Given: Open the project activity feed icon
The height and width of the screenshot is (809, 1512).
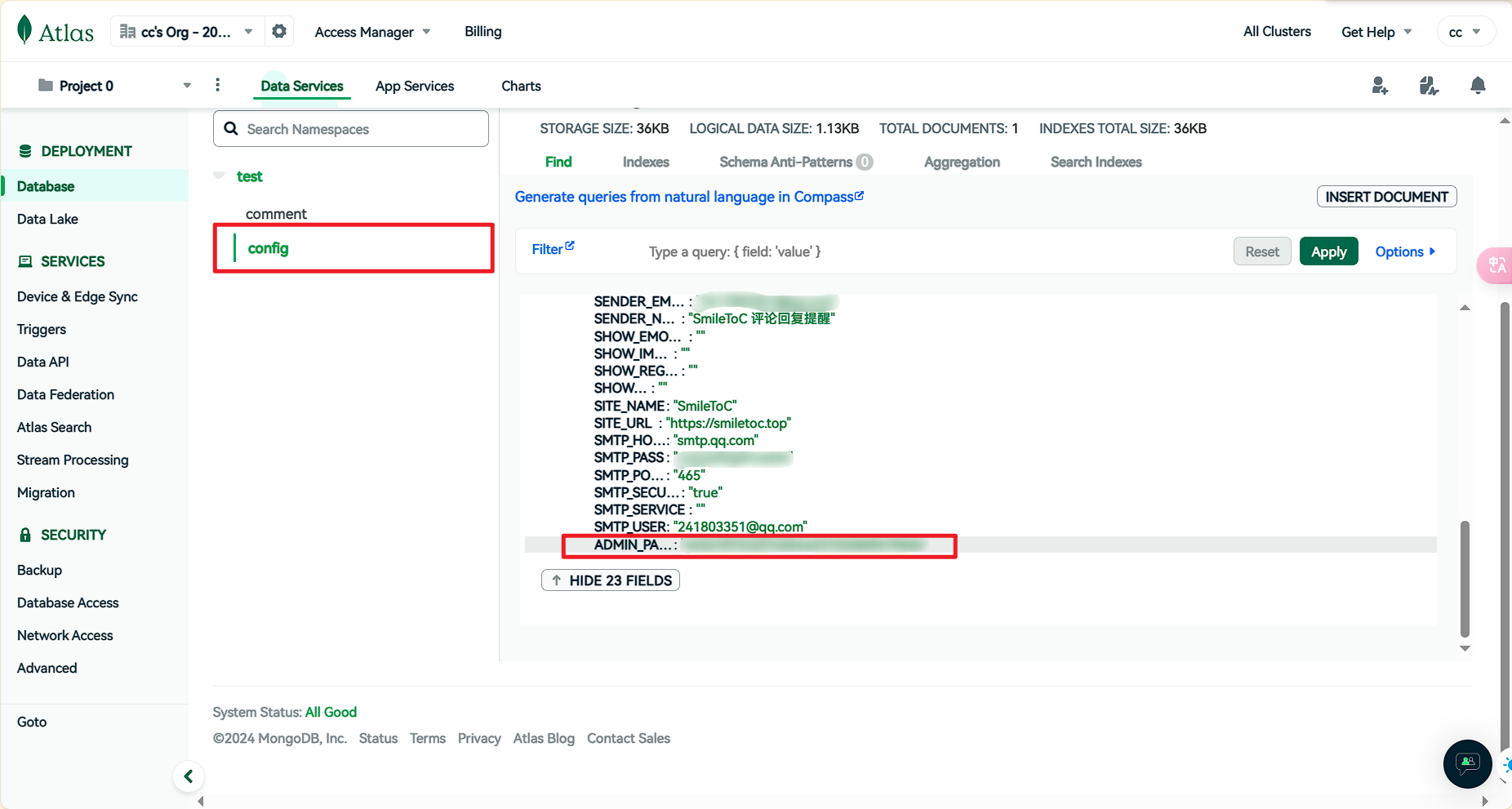Looking at the screenshot, I should pos(1429,86).
